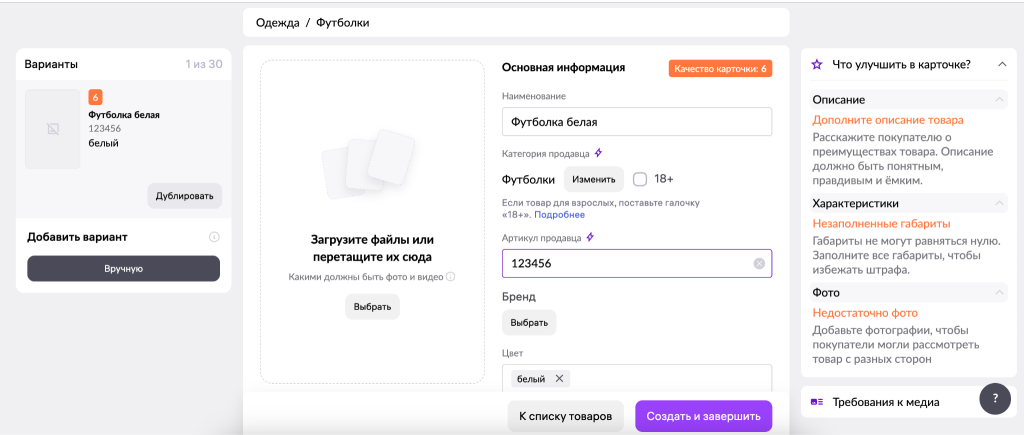Click Изменить to change category
This screenshot has height=435, width=1024.
tap(594, 179)
